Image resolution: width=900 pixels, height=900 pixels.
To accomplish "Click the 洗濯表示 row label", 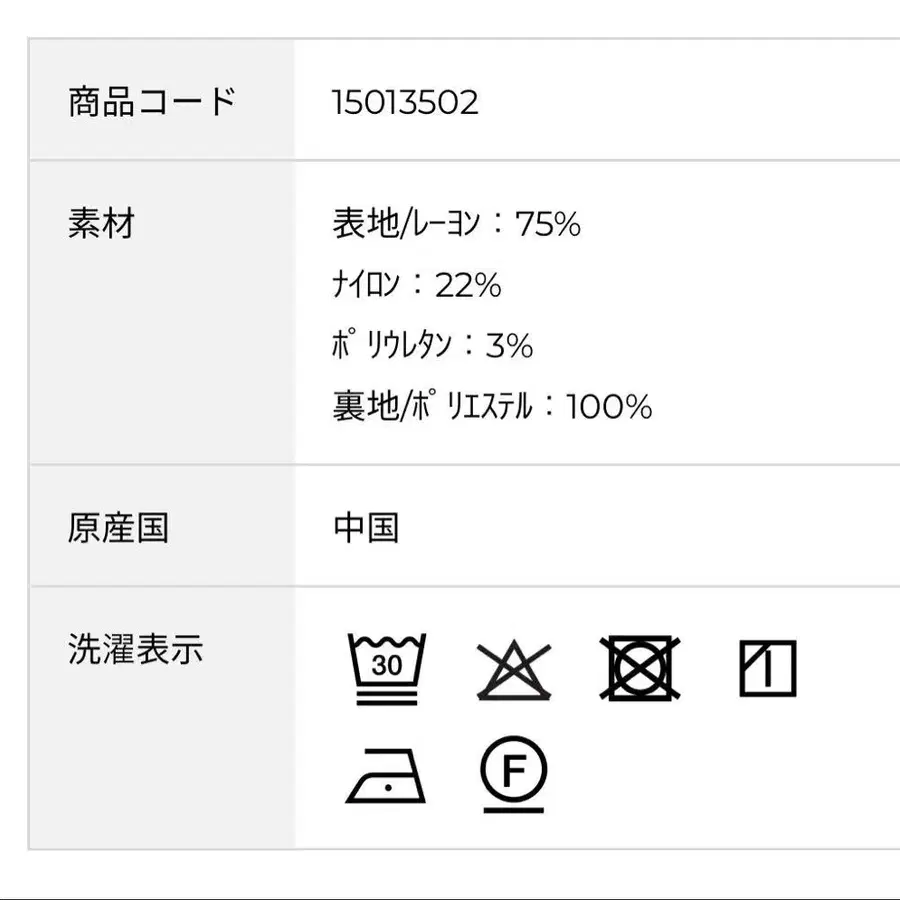I will coord(135,649).
